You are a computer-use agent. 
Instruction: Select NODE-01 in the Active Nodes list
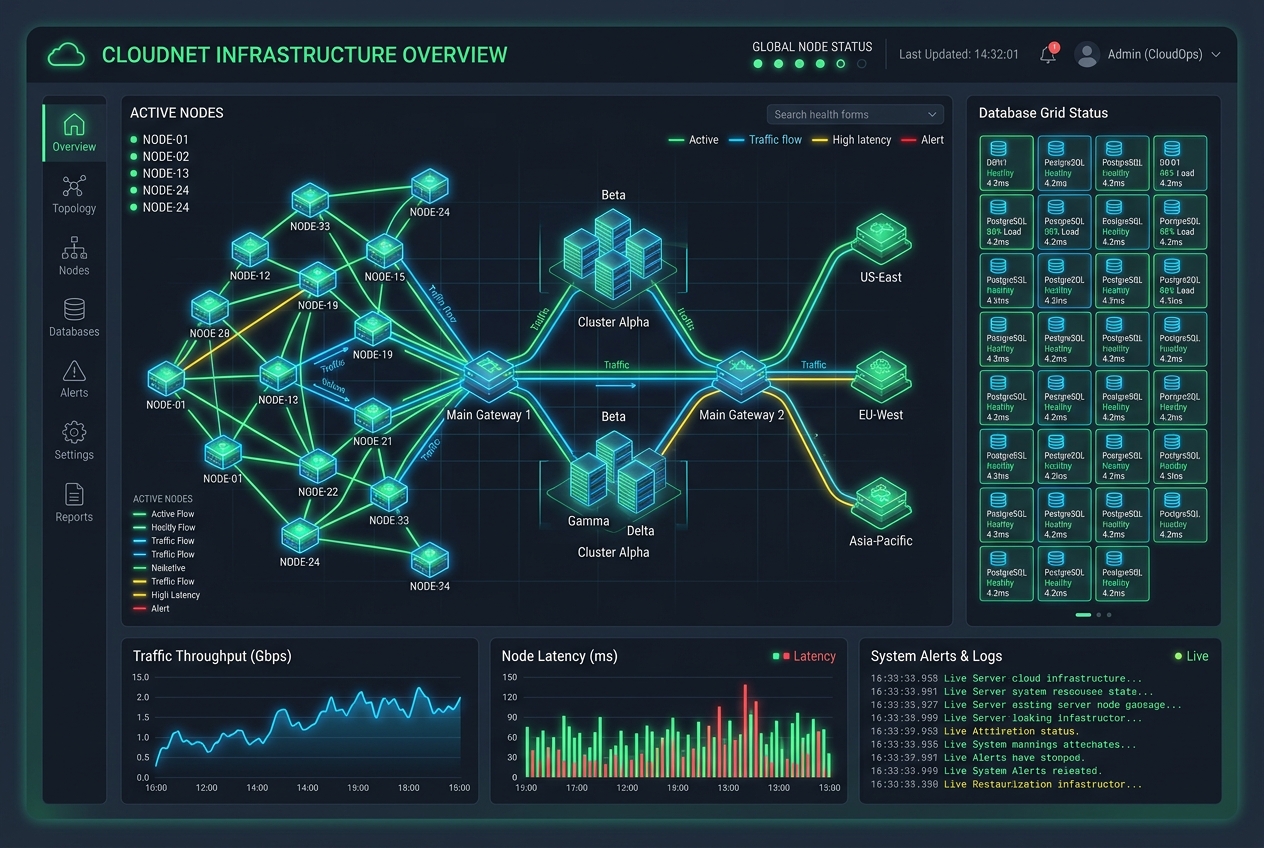pyautogui.click(x=159, y=140)
